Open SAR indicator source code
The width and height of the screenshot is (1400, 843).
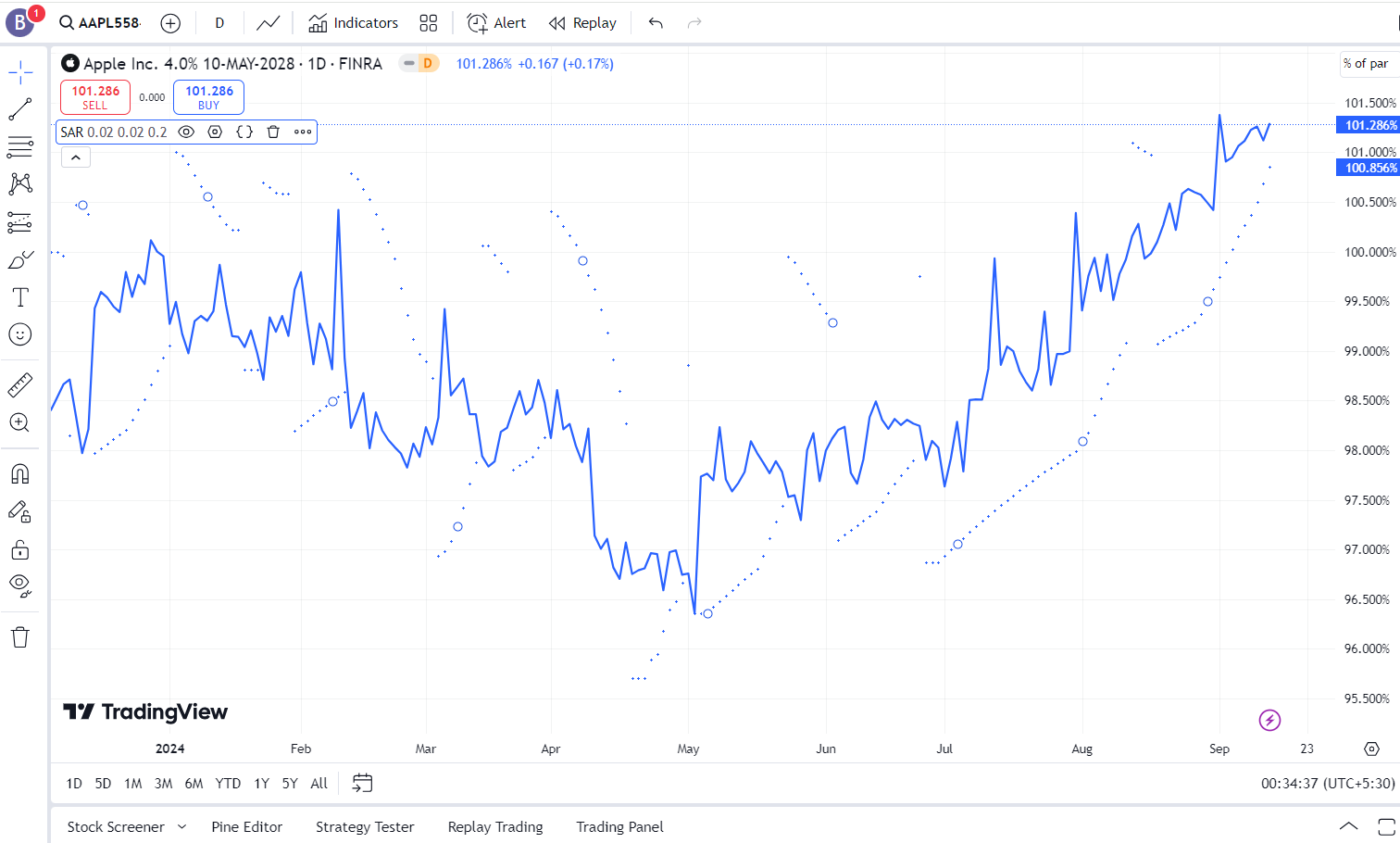click(x=244, y=132)
